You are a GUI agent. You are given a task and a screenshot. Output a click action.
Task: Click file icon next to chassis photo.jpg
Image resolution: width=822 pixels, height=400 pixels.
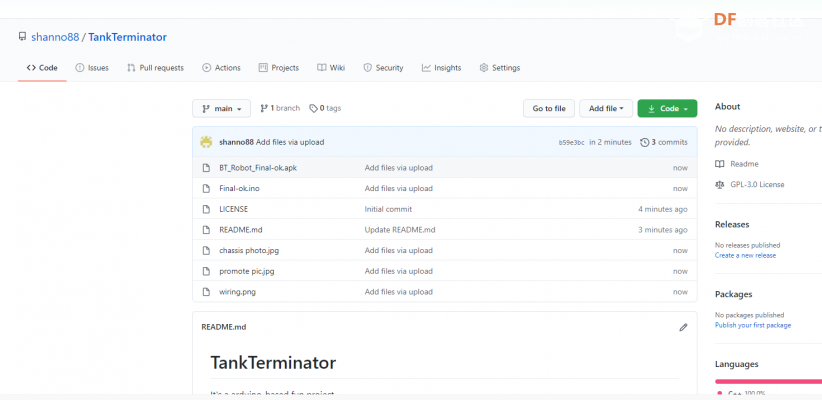pos(206,250)
